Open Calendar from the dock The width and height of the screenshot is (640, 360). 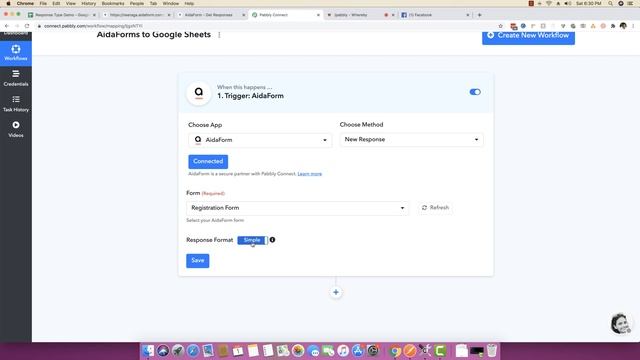coord(238,350)
